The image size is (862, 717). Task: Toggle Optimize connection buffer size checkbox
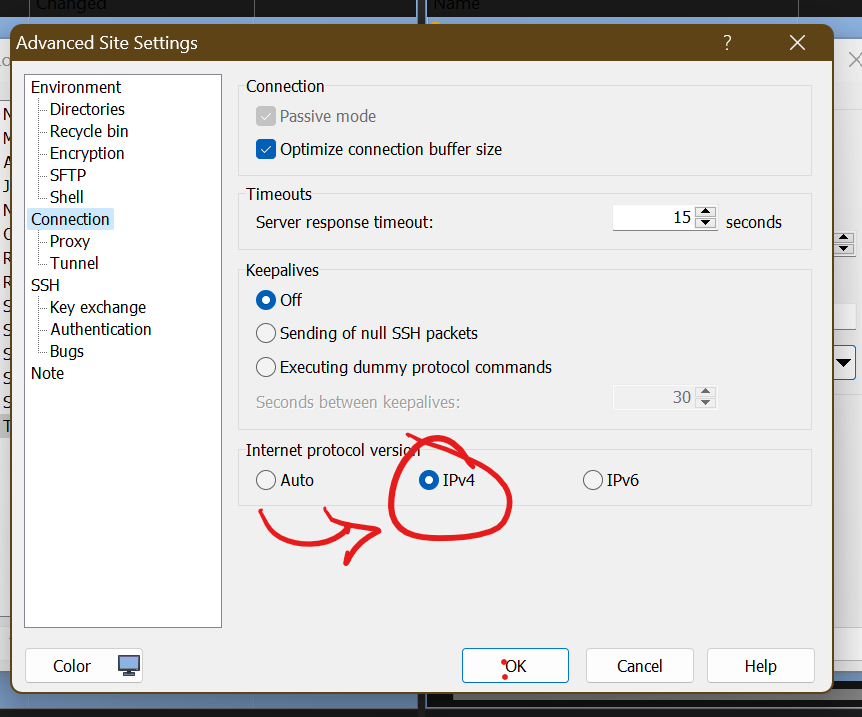pyautogui.click(x=266, y=149)
